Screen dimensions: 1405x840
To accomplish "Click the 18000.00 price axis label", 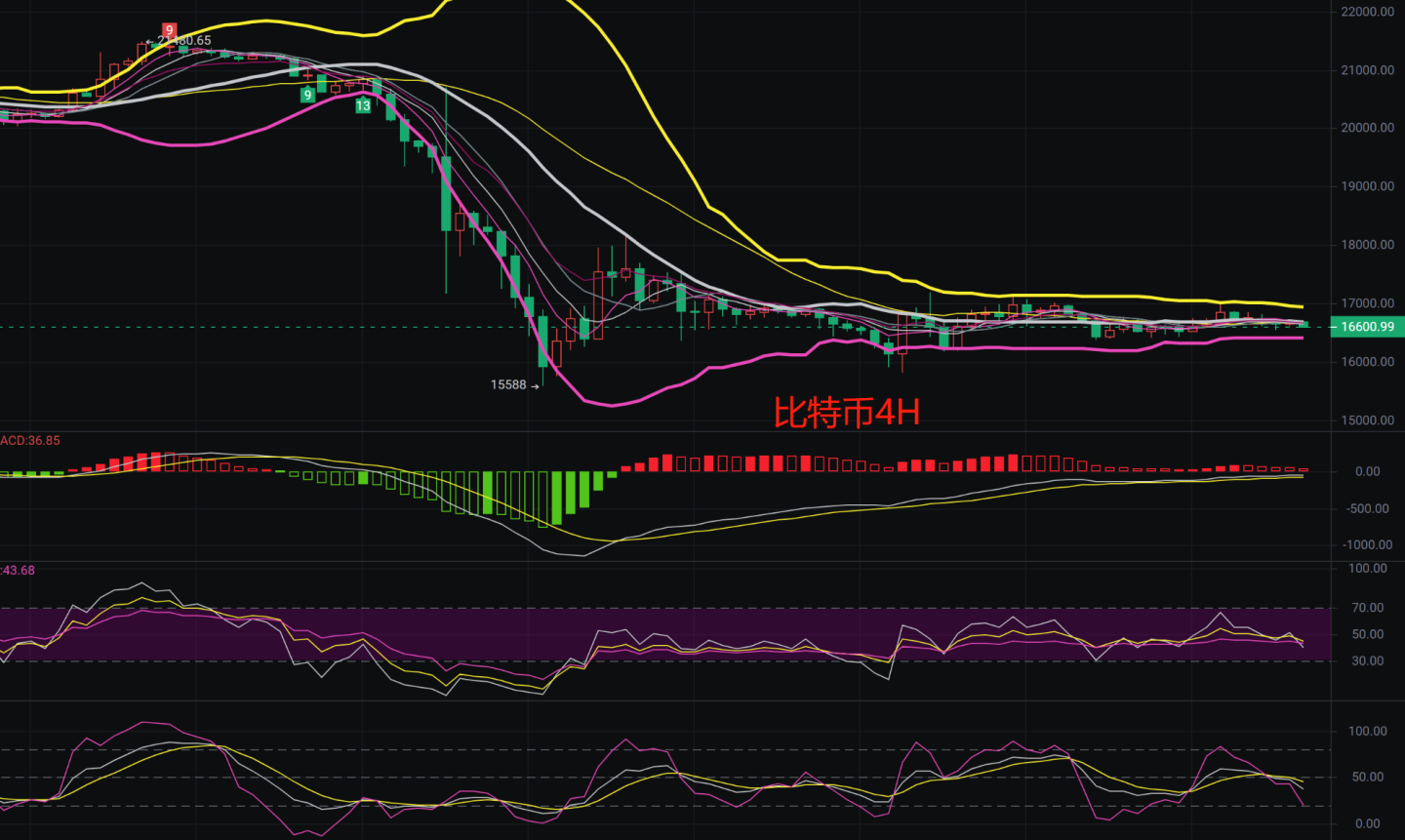I will tap(1367, 245).
